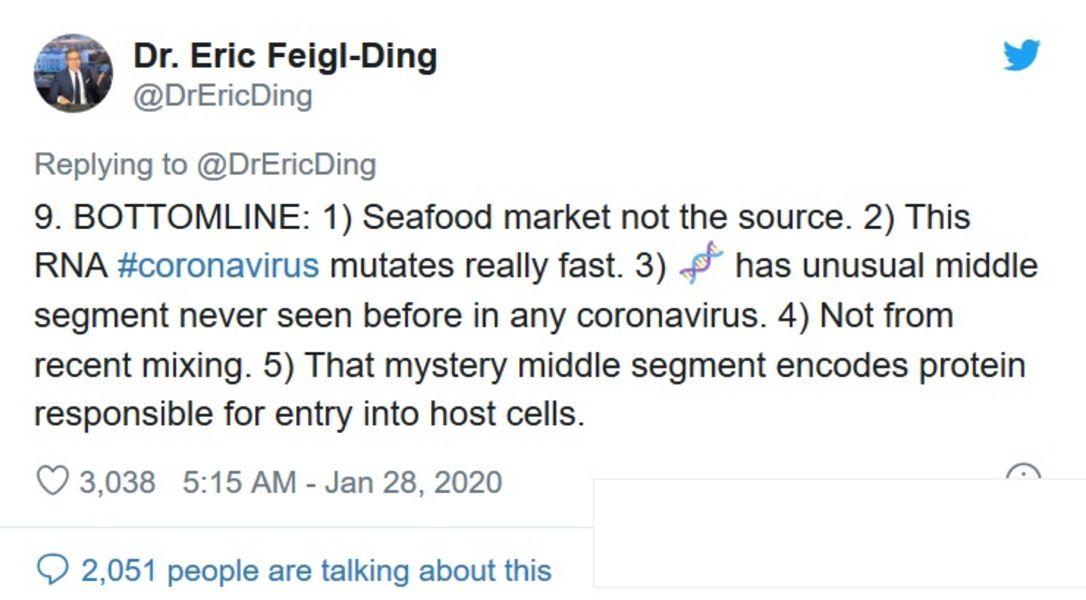The image size is (1086, 600).
Task: Click the 5:15 AM - Jan 28, 2020 timestamp
Action: pyautogui.click(x=342, y=483)
